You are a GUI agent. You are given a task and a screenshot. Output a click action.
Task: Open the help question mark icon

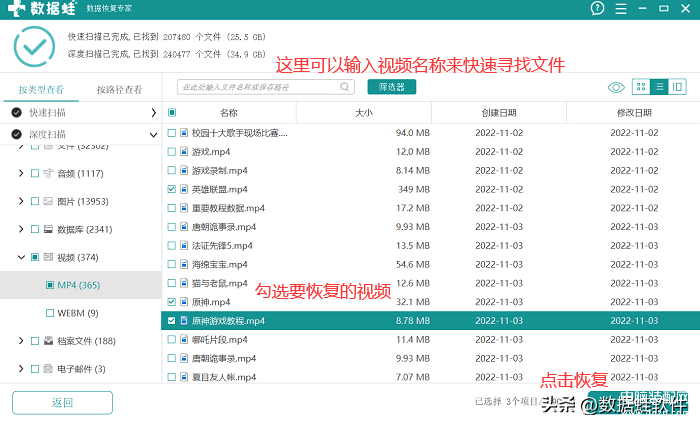click(x=597, y=8)
